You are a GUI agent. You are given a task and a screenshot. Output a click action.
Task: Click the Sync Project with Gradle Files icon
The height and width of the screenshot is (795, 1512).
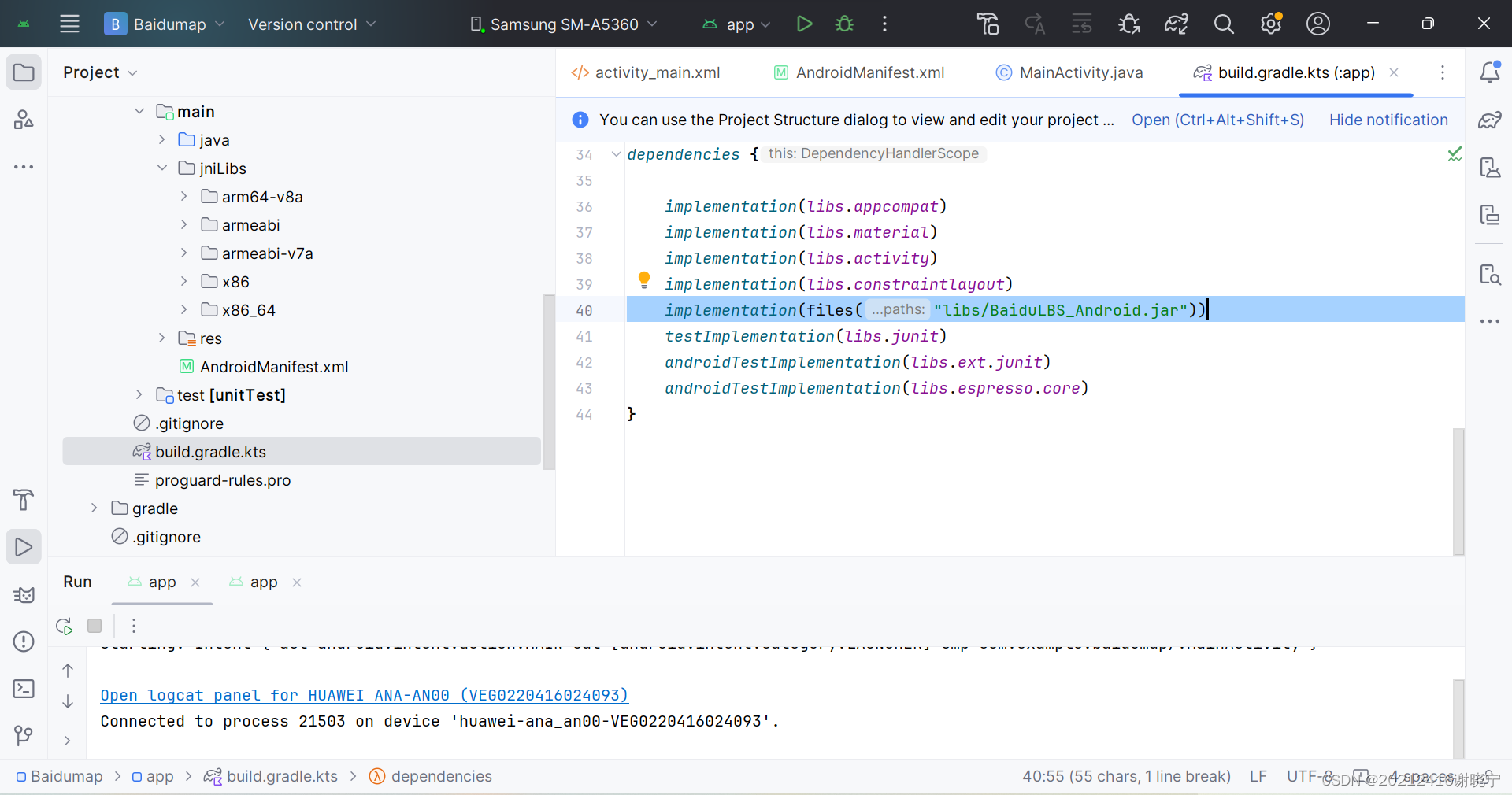click(1176, 24)
